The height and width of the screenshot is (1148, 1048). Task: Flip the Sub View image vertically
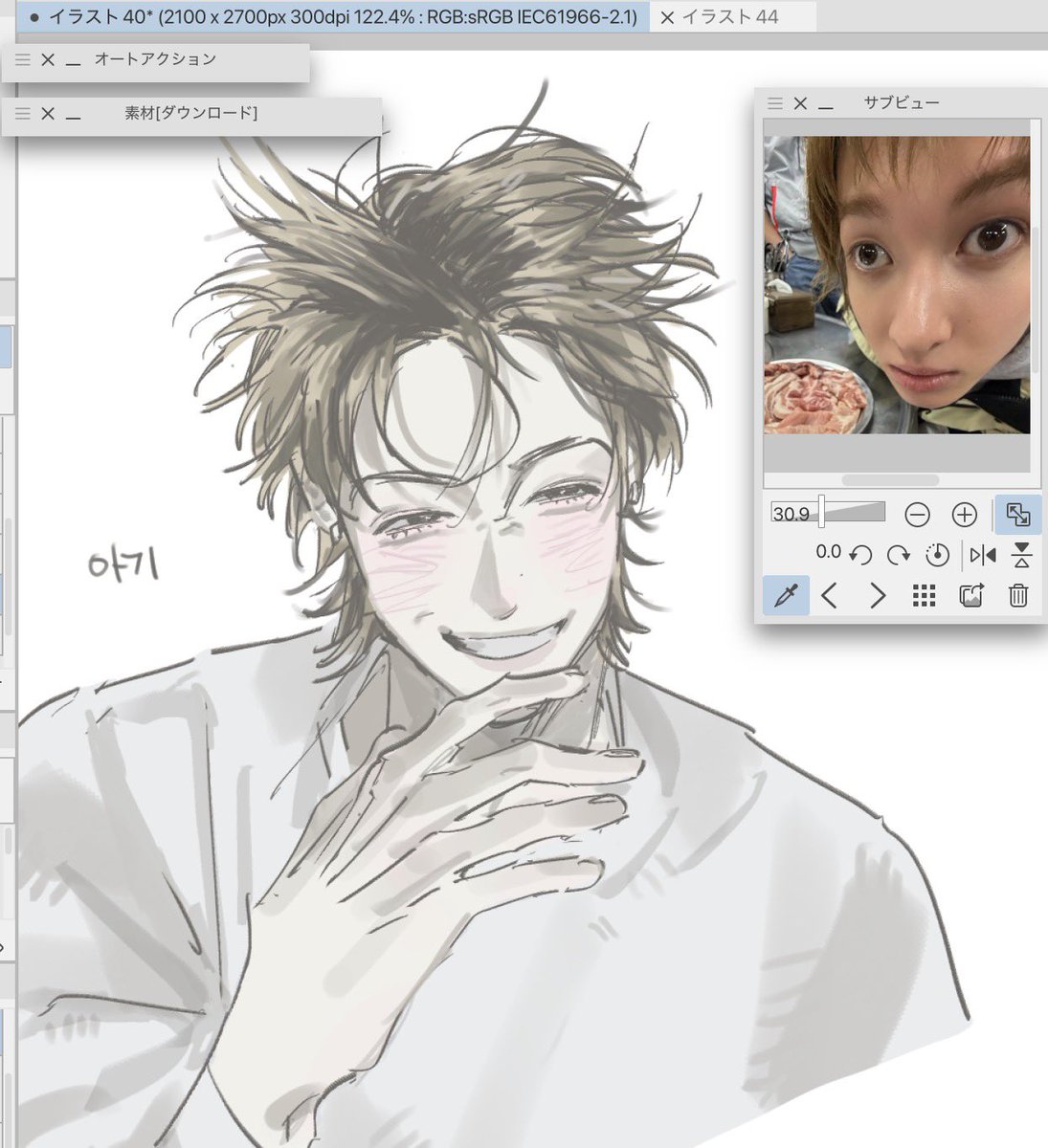(x=1021, y=555)
